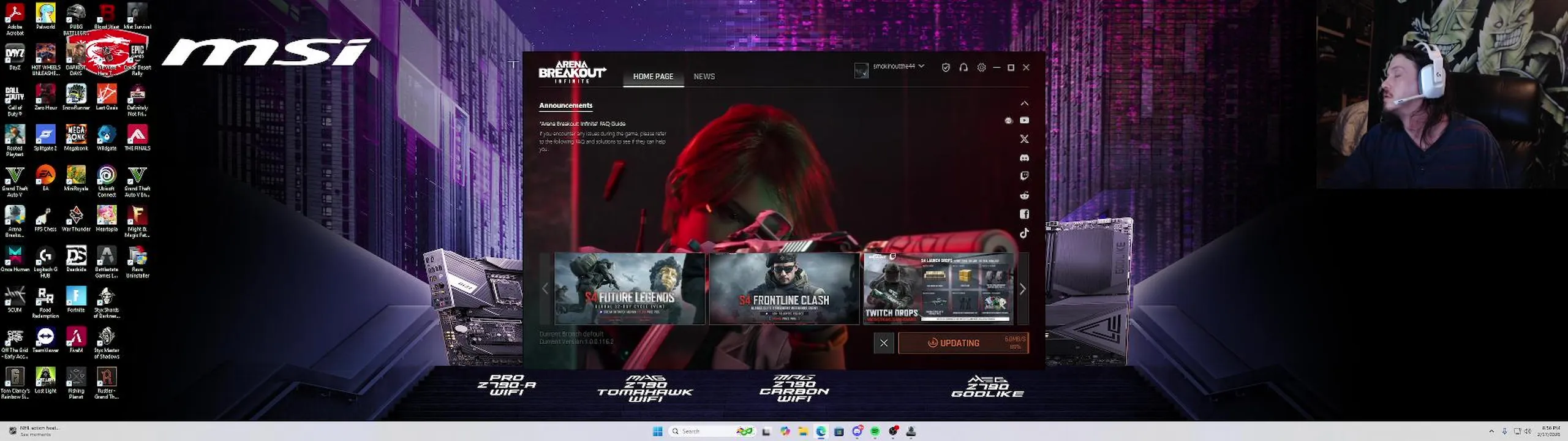Open the Twitch social link
The height and width of the screenshot is (441, 1568).
1024,176
